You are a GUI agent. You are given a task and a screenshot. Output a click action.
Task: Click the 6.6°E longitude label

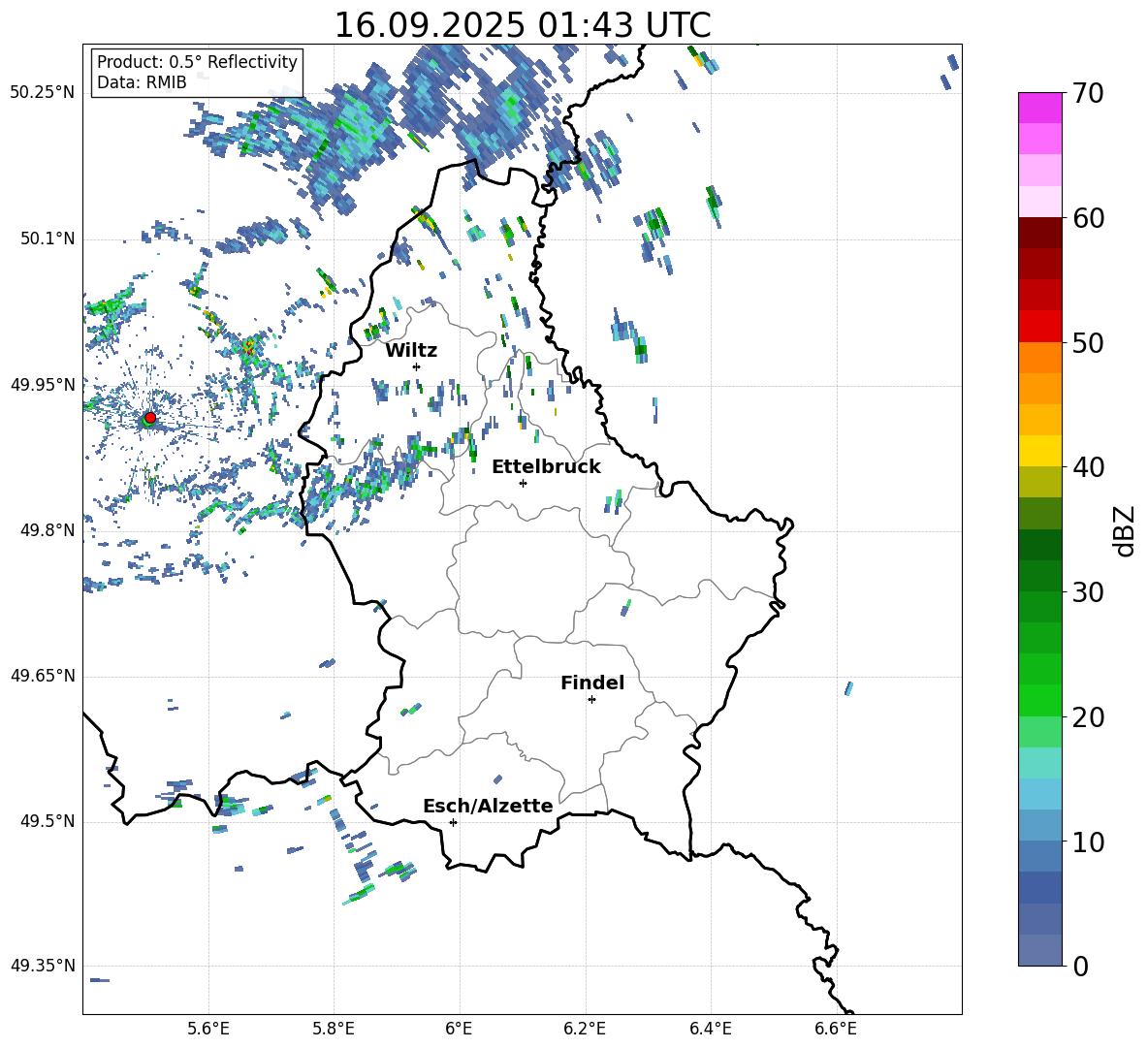coord(836,1029)
